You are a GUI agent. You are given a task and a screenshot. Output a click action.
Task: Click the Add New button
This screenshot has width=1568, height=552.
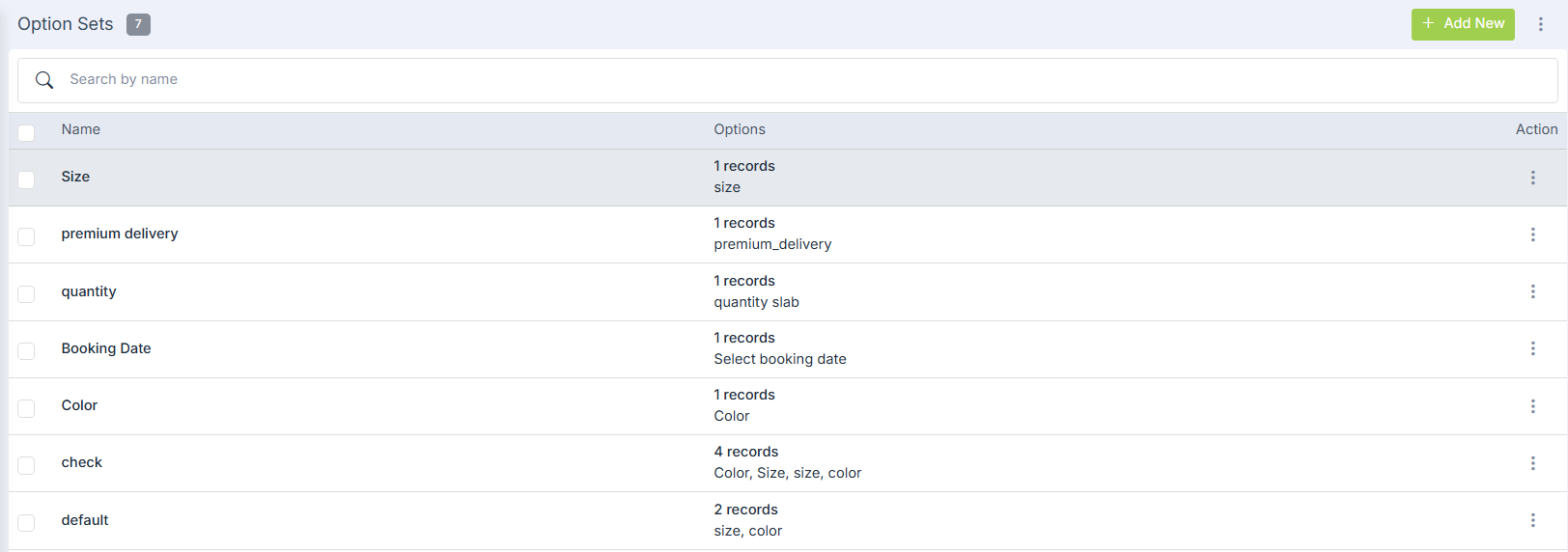(x=1462, y=24)
